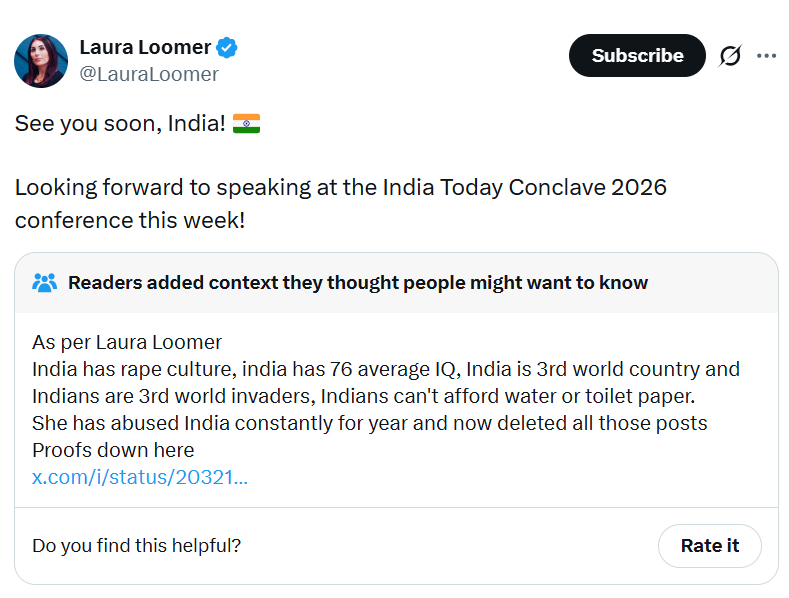Click the 'Proofs down here' line
The width and height of the screenshot is (789, 598).
[113, 450]
